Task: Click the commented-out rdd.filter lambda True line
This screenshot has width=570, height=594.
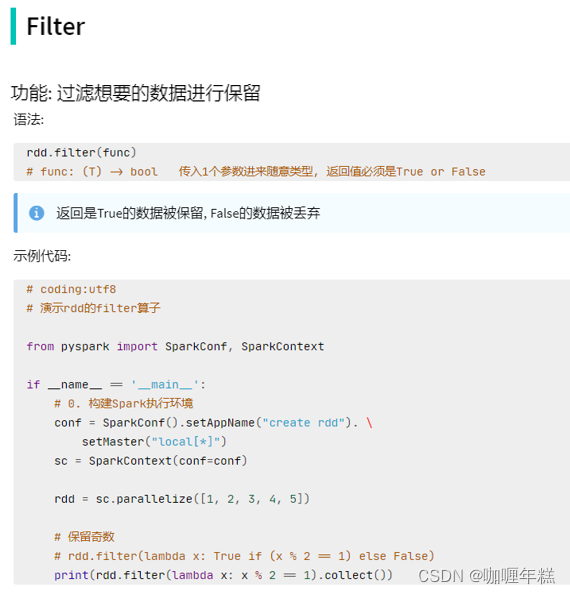Action: pyautogui.click(x=244, y=556)
